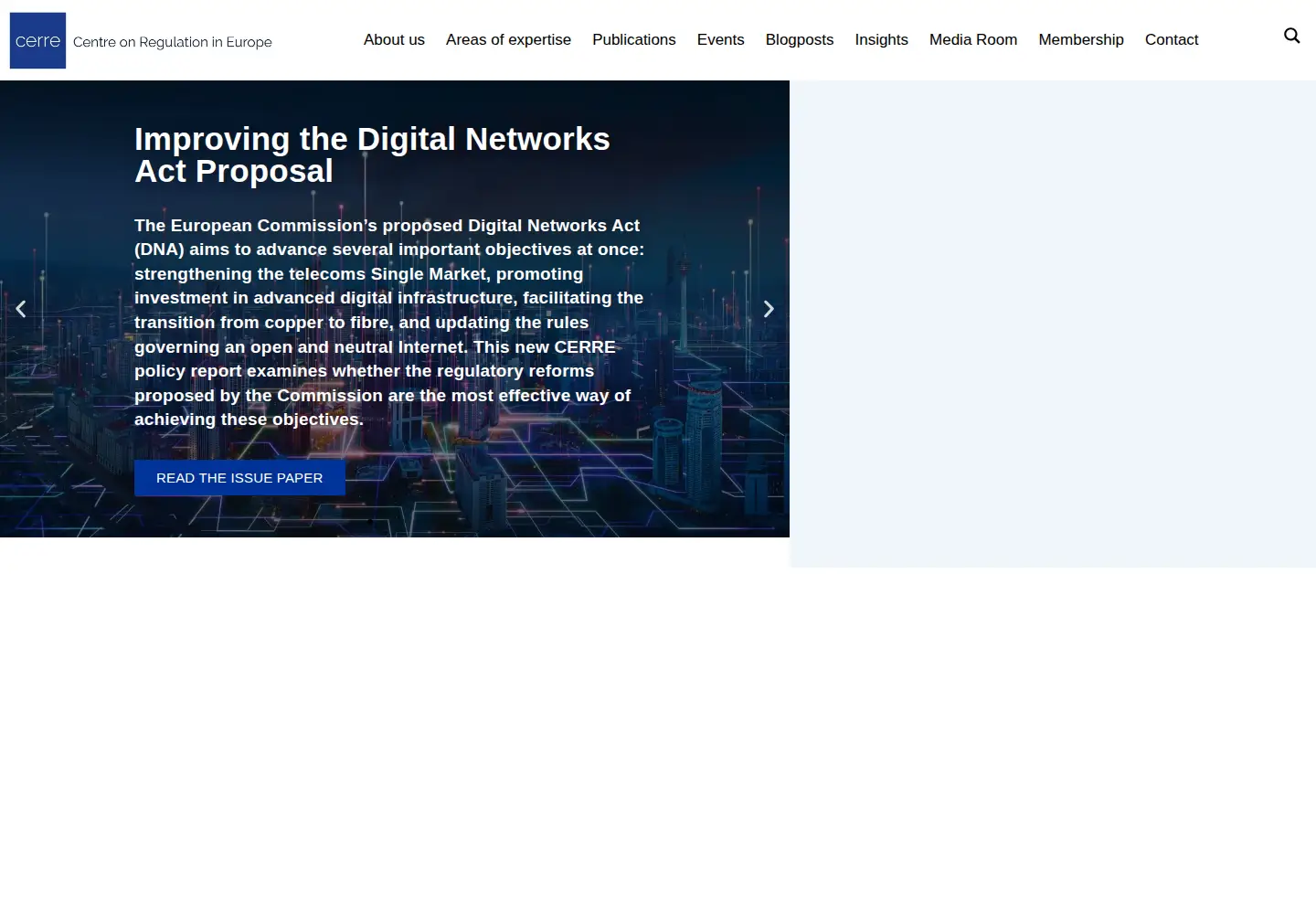Image resolution: width=1316 pixels, height=914 pixels.
Task: Open the About us menu
Action: point(394,39)
